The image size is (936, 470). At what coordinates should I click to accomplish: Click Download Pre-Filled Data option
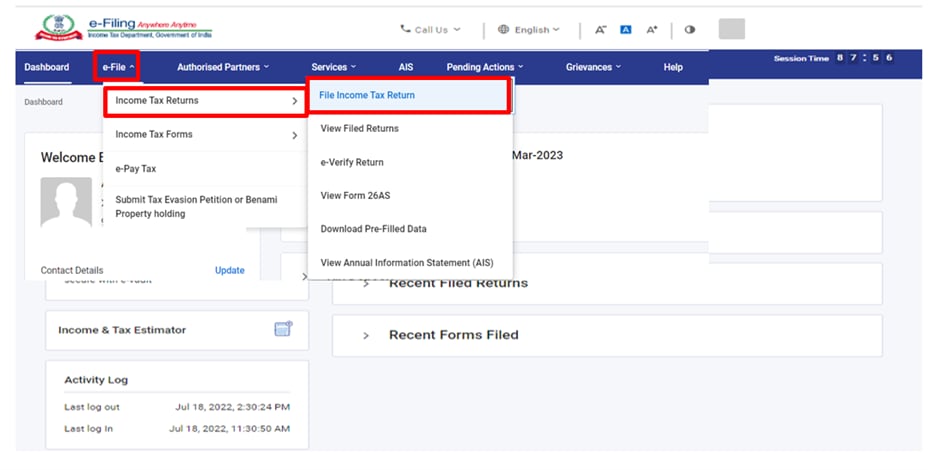point(373,229)
